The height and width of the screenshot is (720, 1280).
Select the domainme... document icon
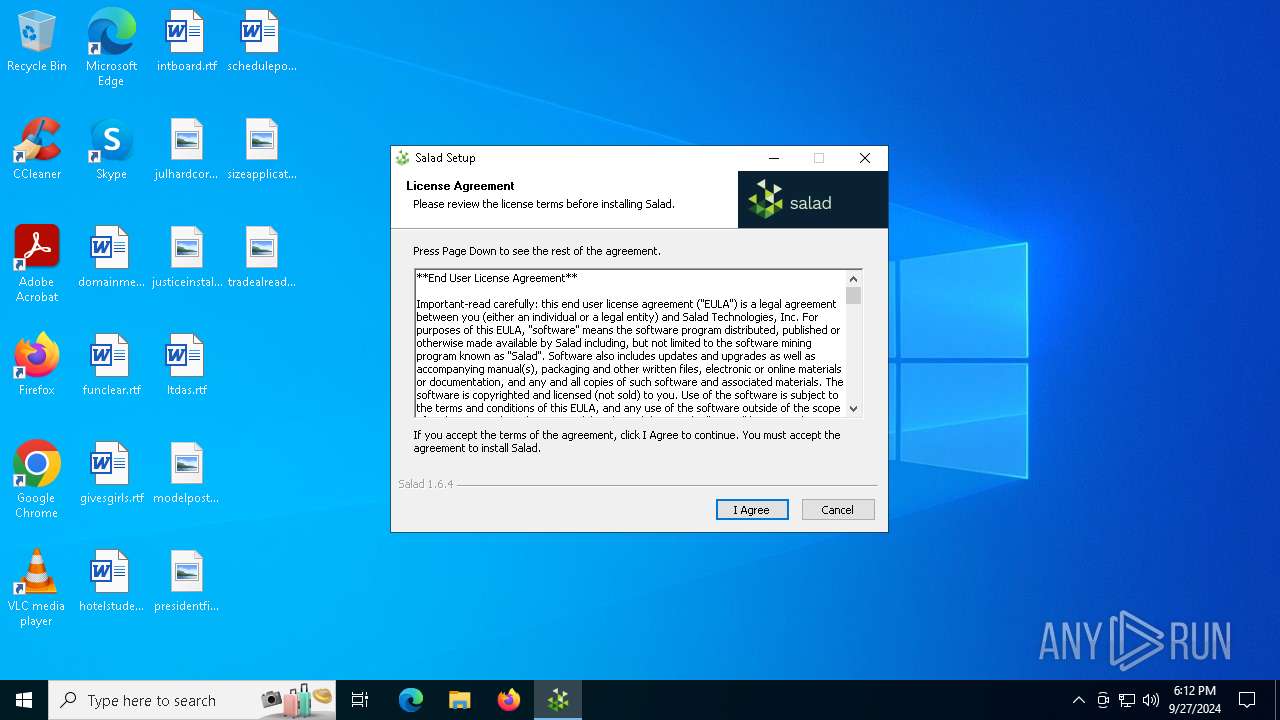111,258
